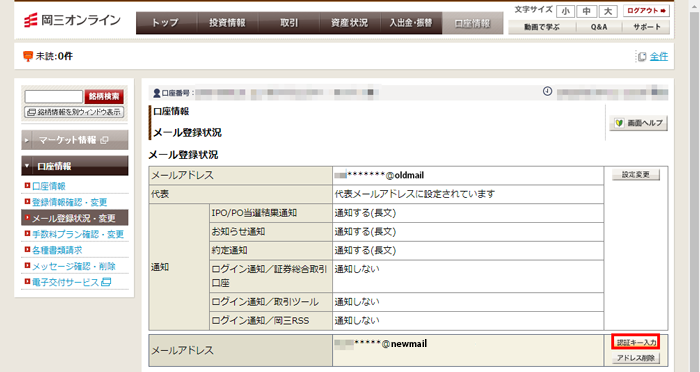Click the 全件 link
The width and height of the screenshot is (700, 372).
click(x=659, y=56)
